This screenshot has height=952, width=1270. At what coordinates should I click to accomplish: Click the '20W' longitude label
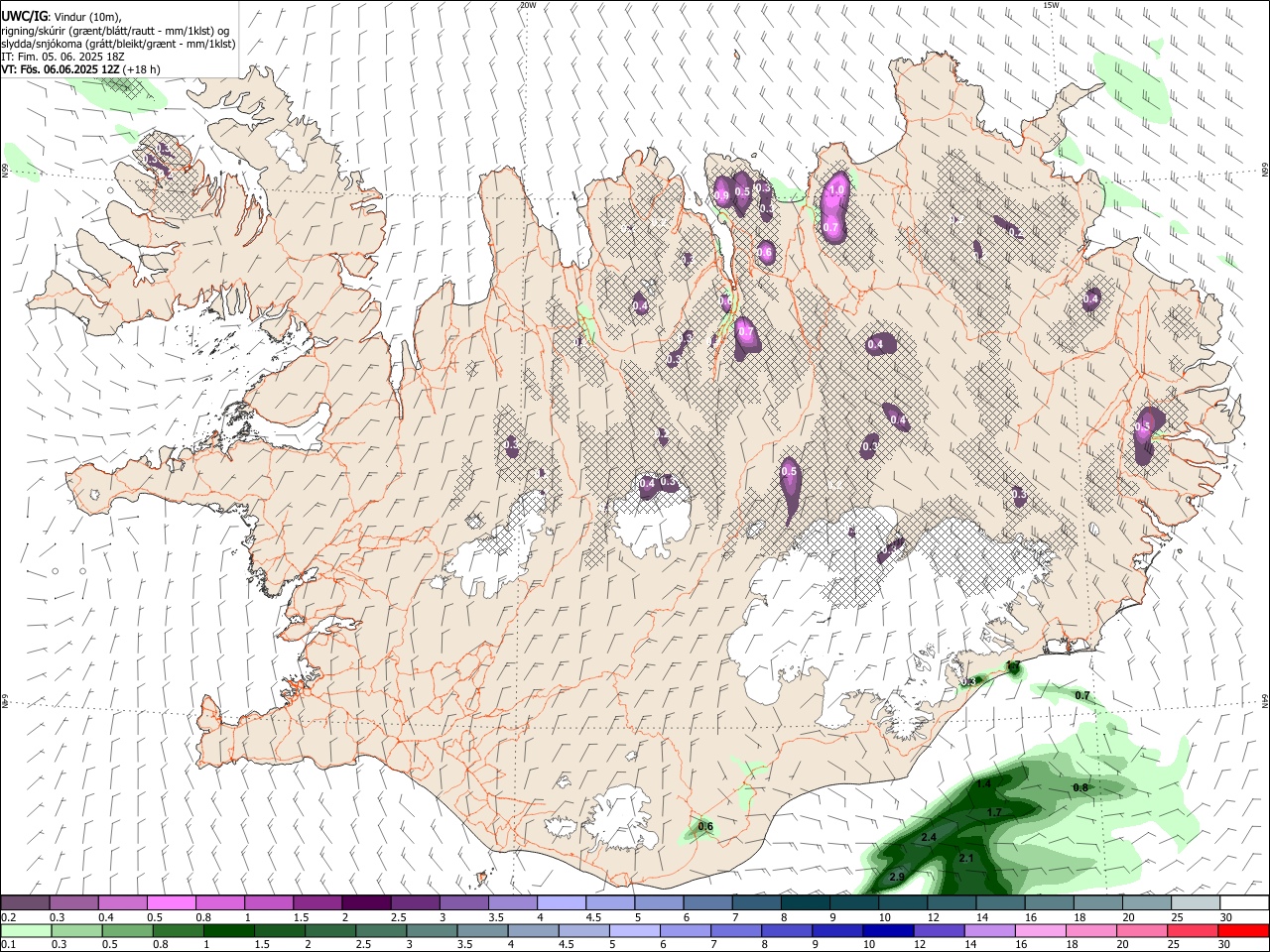coord(527,5)
